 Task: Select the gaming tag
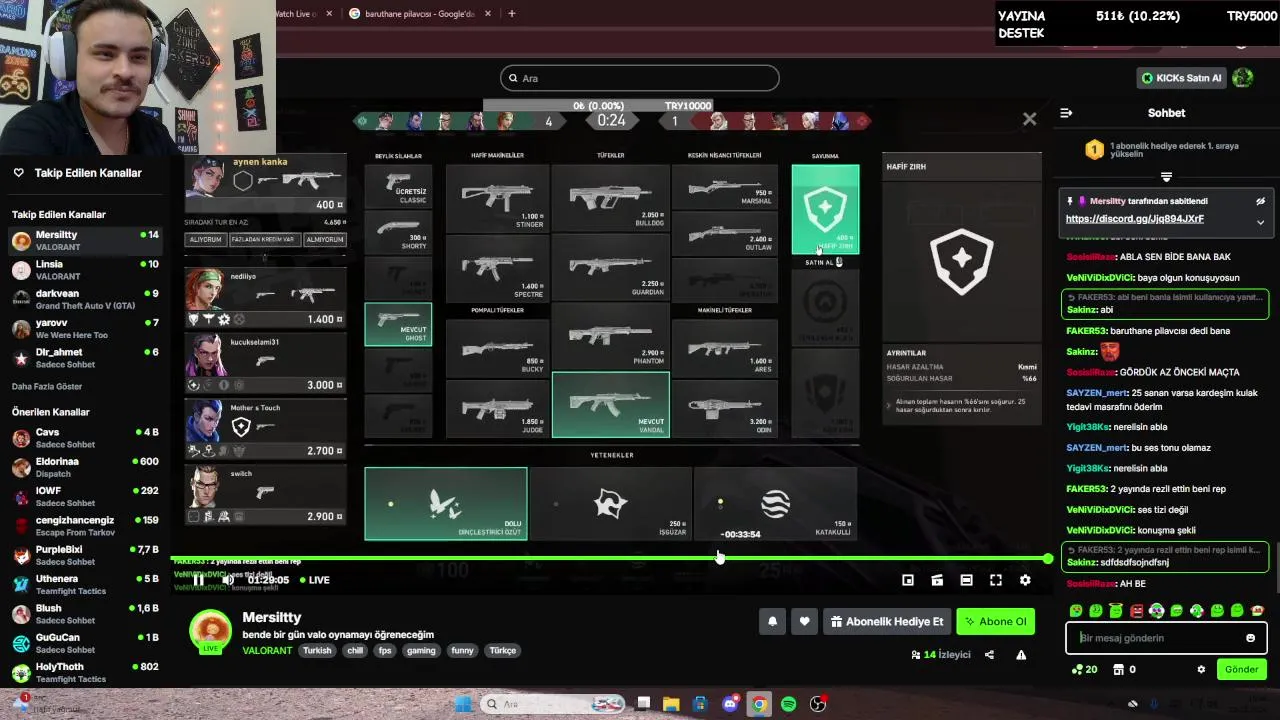421,650
